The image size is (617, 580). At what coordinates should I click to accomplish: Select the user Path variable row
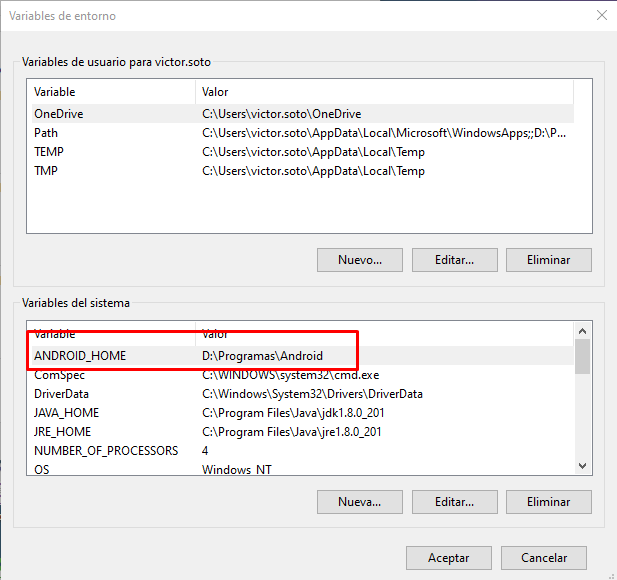(46, 133)
